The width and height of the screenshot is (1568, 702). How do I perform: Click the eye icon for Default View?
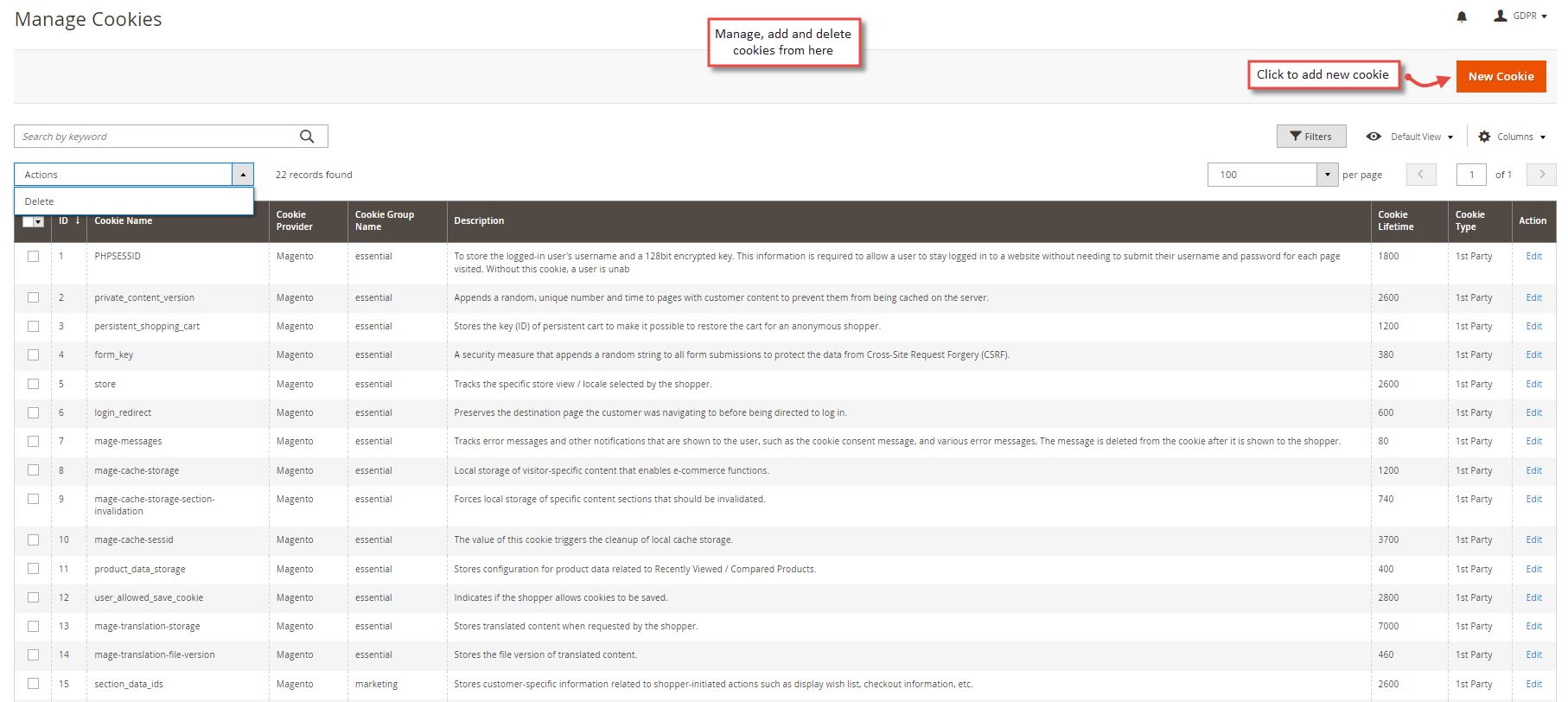point(1374,137)
